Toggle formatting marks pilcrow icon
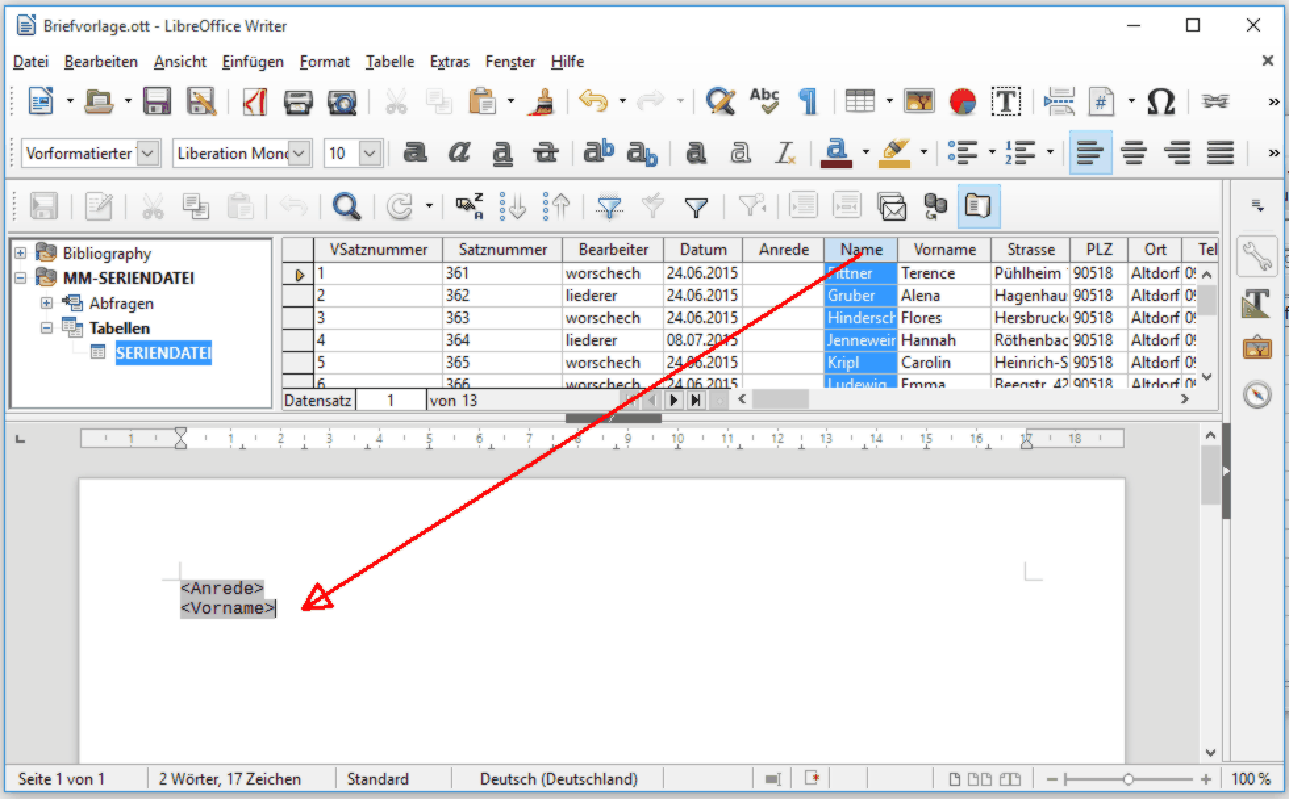The height and width of the screenshot is (800, 1290). (807, 101)
